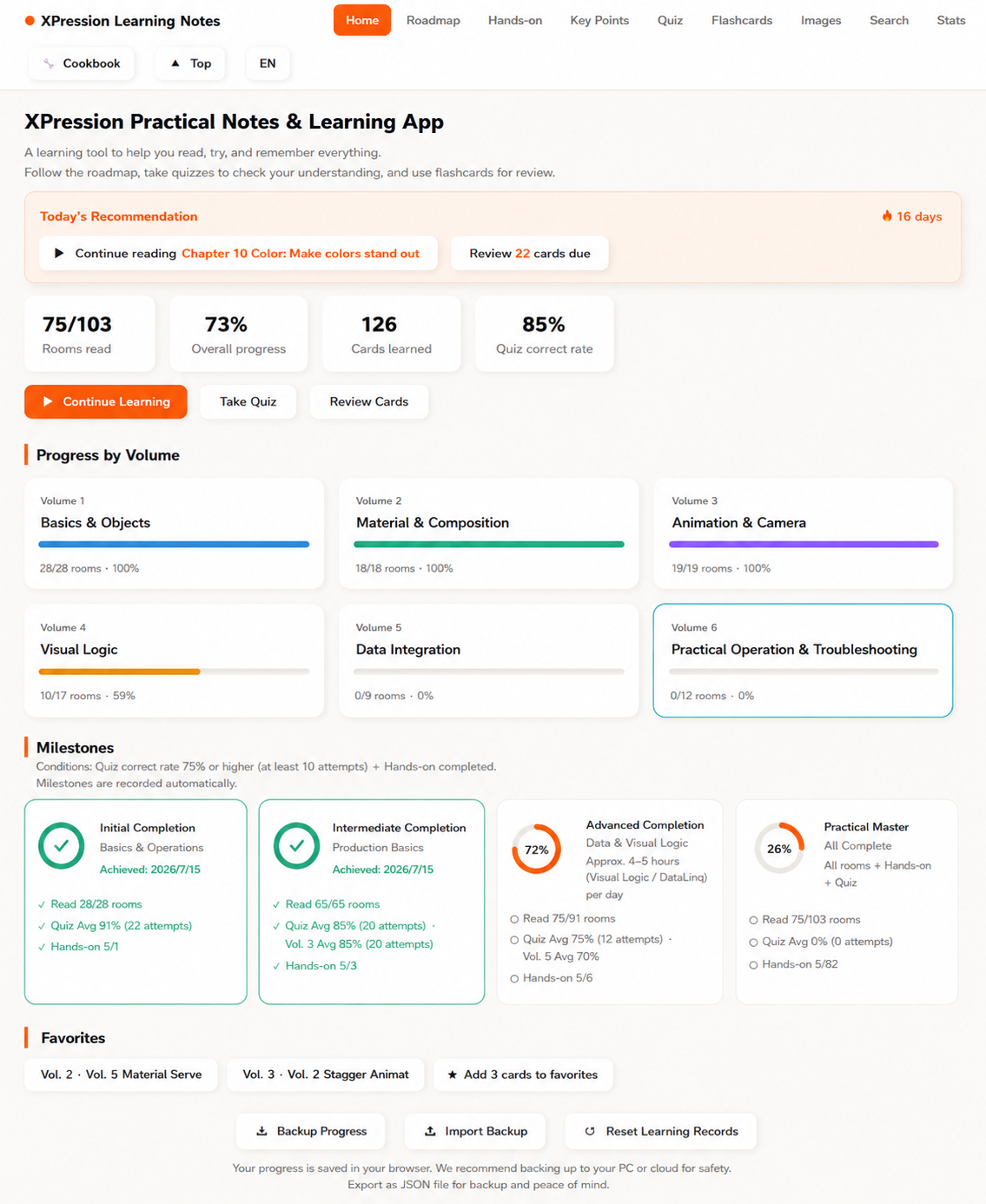Go to the Search tab

pyautogui.click(x=889, y=21)
